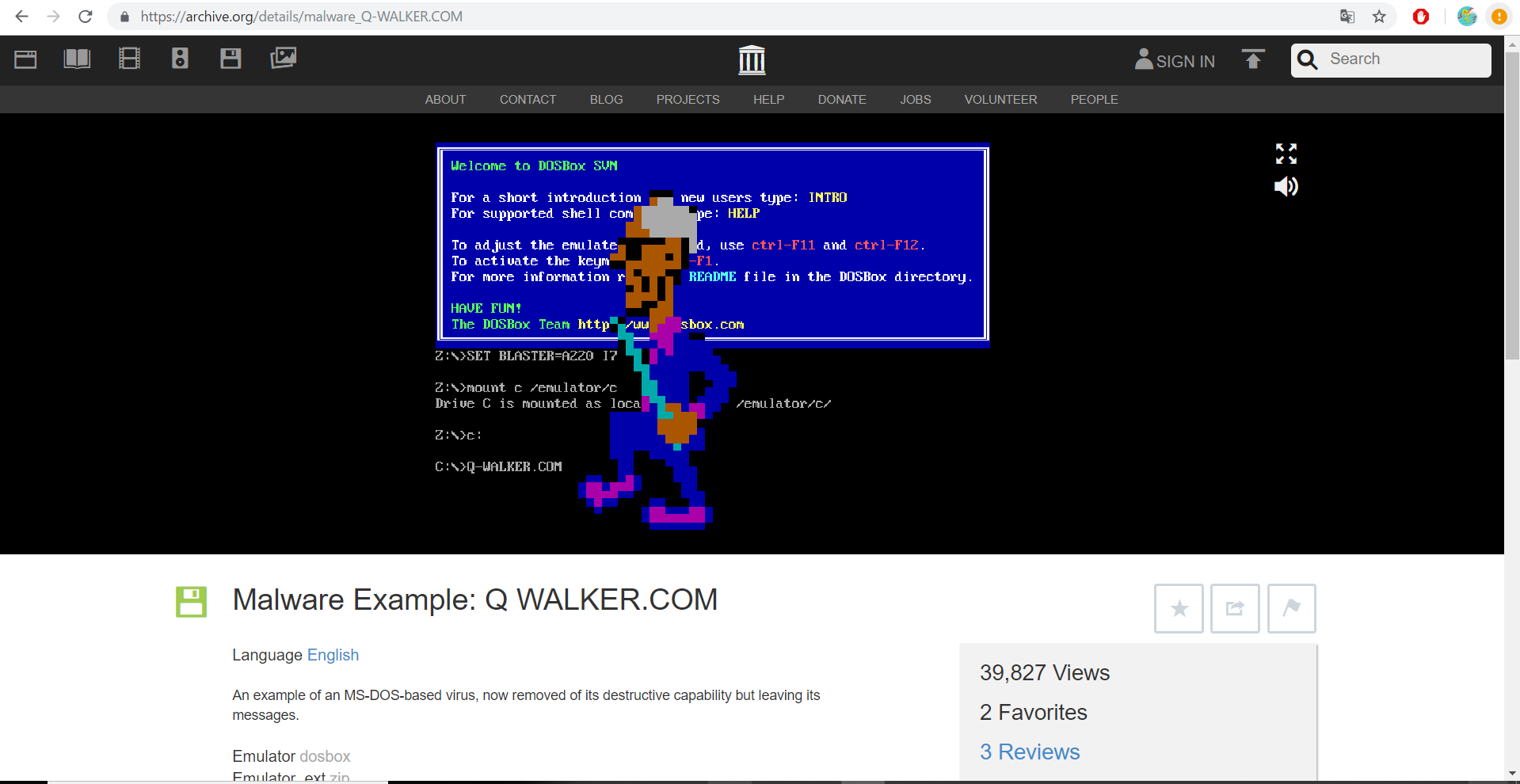Mute the emulator sound
Viewport: 1520px width, 784px height.
tap(1286, 187)
